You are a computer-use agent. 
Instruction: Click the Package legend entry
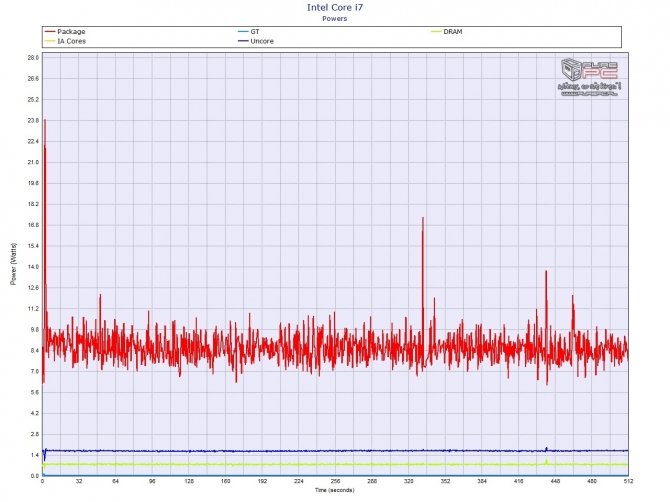tap(65, 32)
